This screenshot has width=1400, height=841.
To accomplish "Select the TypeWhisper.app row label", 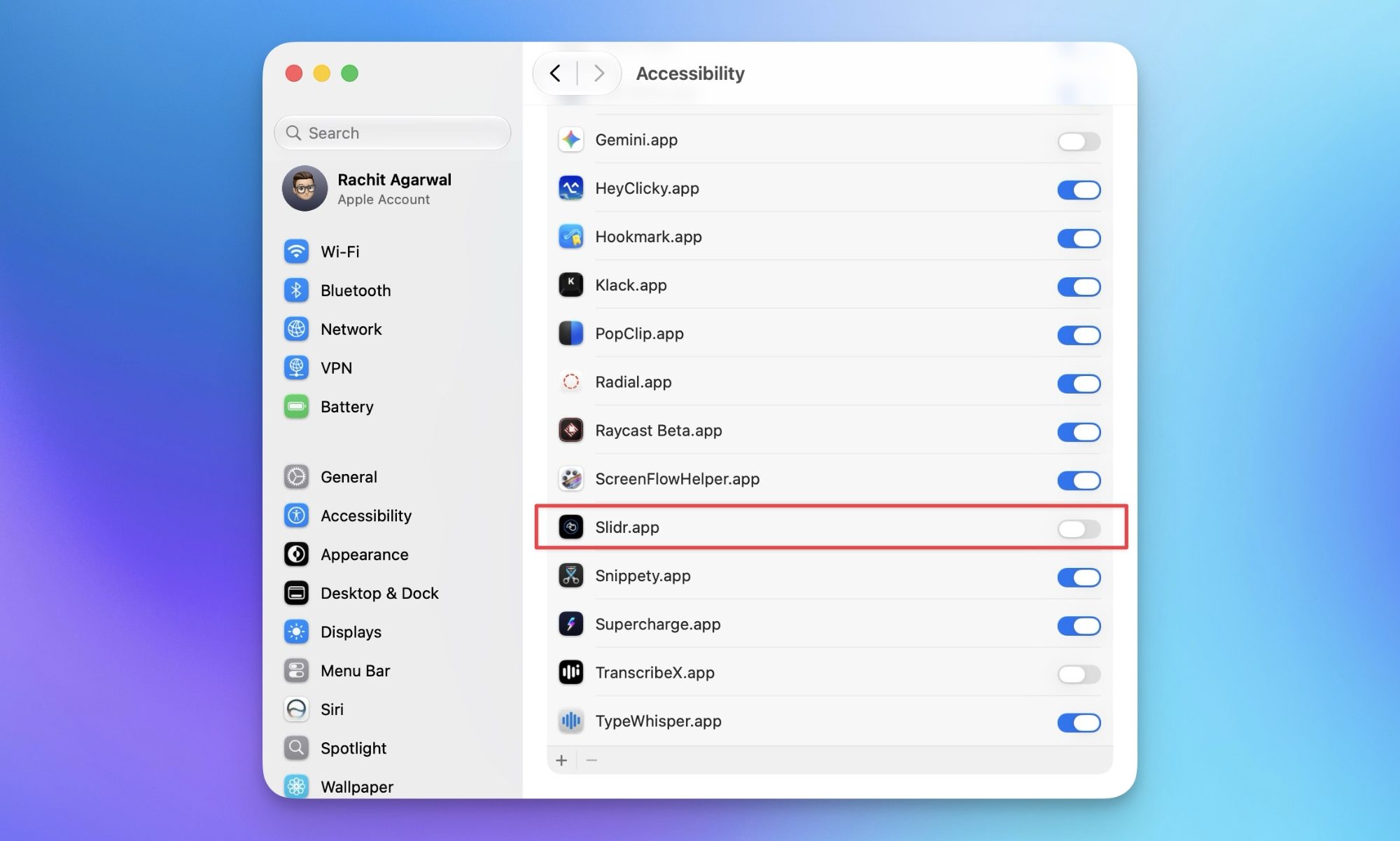I will (658, 721).
